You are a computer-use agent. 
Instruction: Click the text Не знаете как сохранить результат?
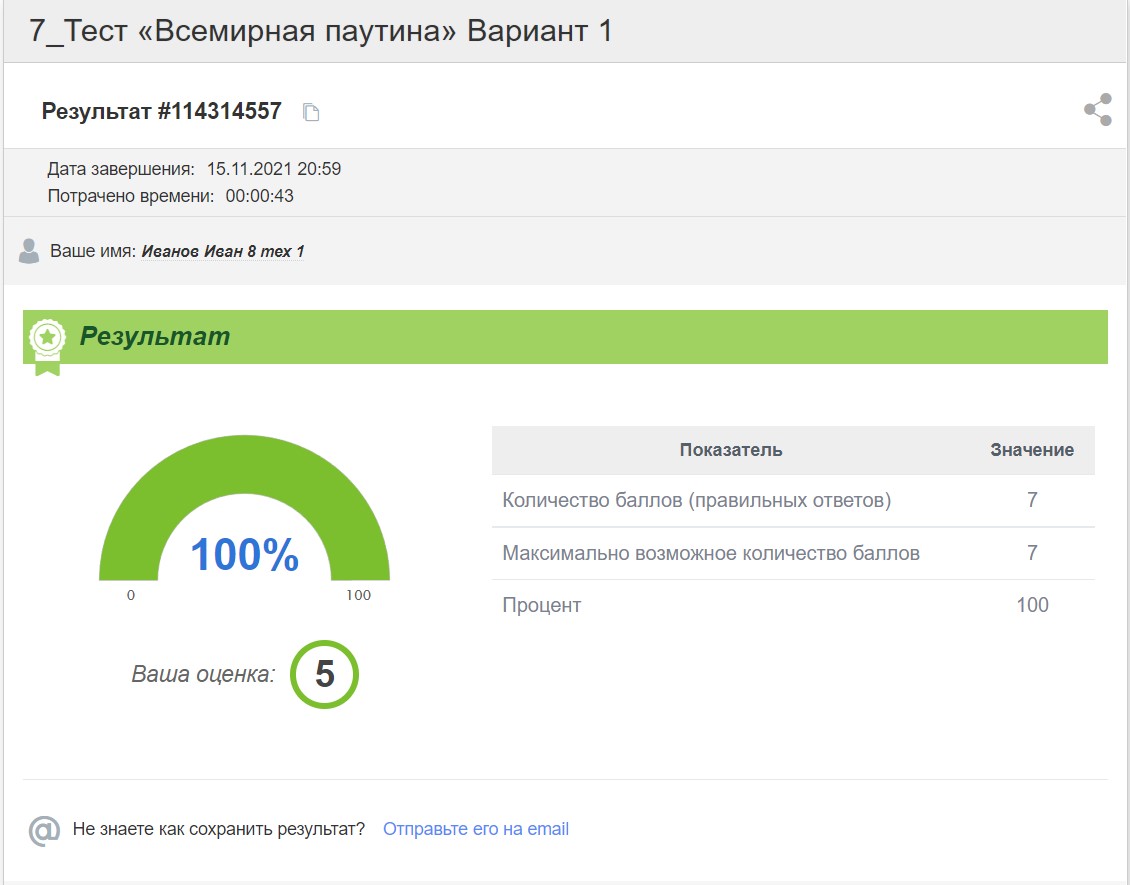click(x=219, y=829)
